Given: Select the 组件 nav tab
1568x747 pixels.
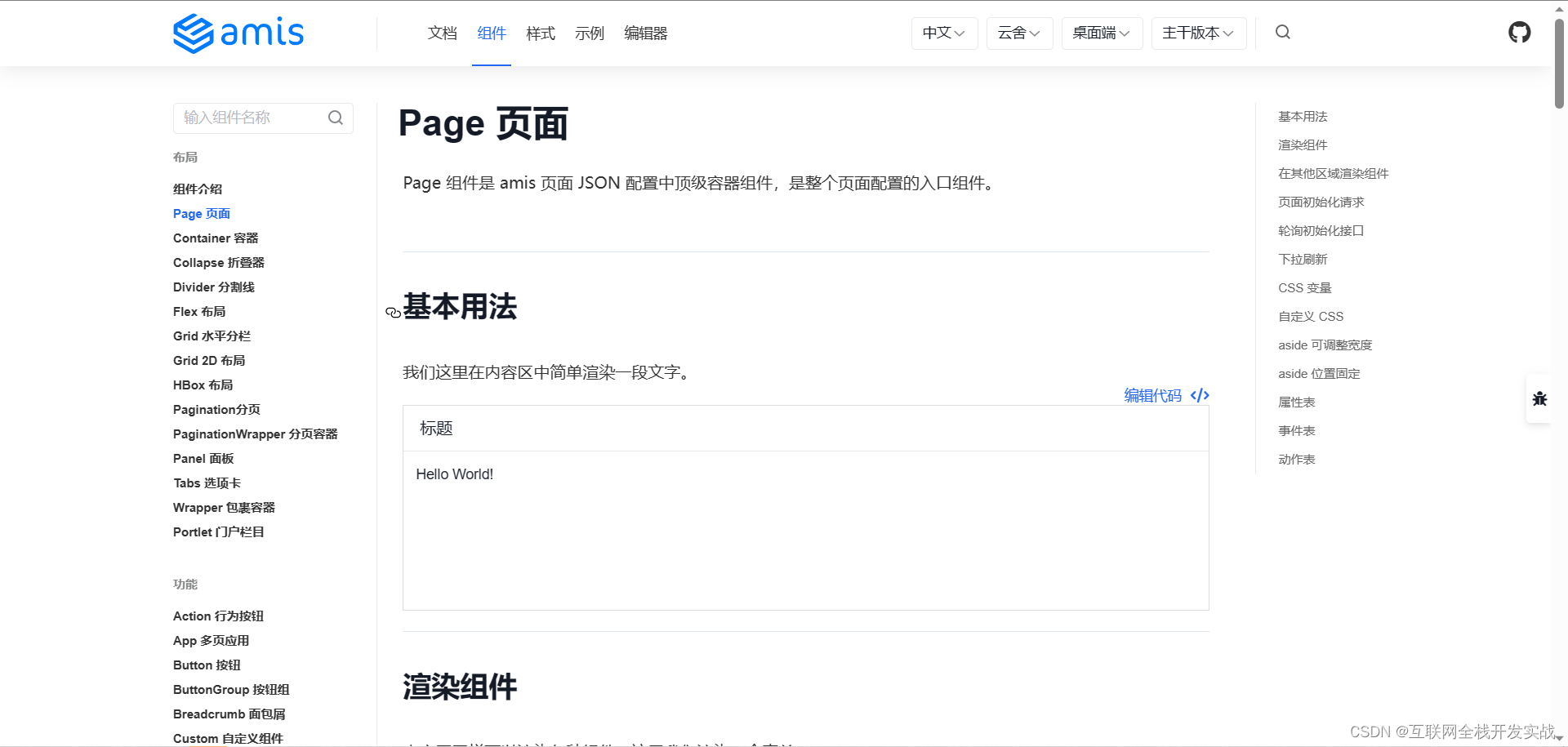Looking at the screenshot, I should [492, 33].
